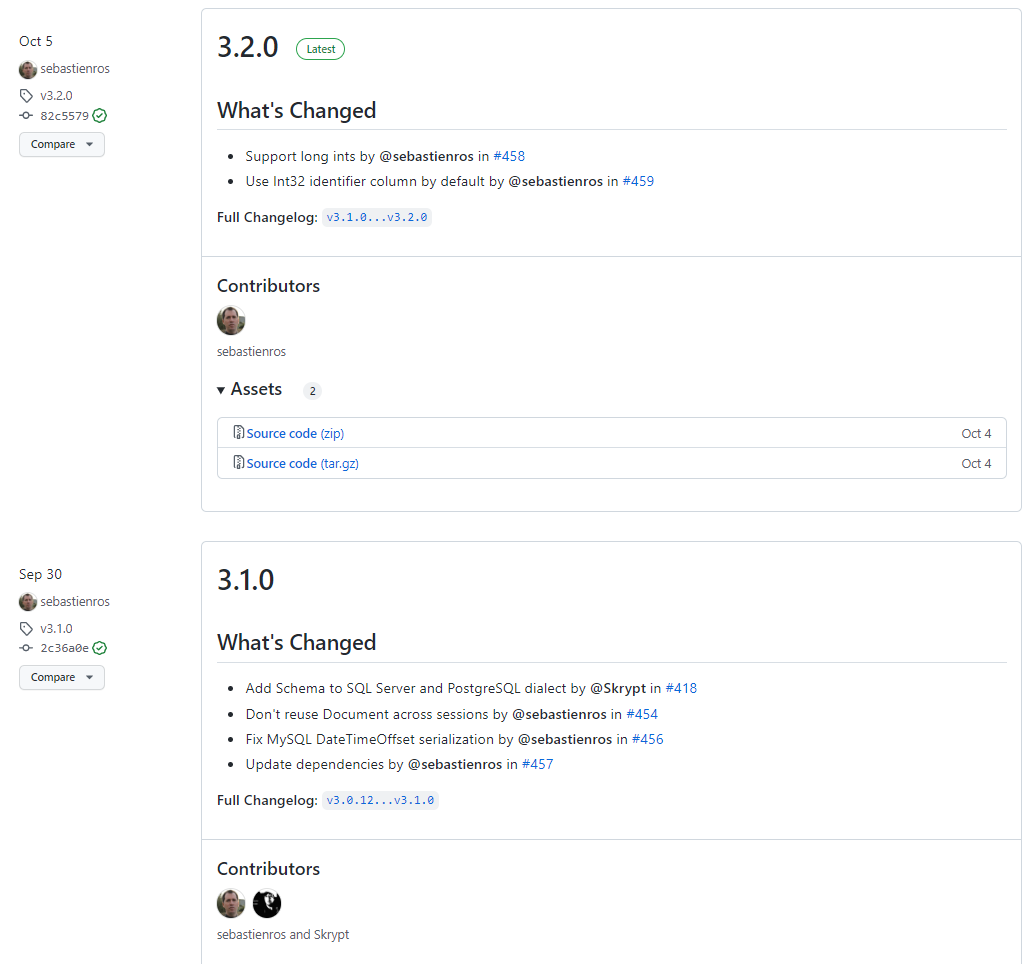Click green verified check next to 82c5579
This screenshot has width=1033, height=964.
99,116
